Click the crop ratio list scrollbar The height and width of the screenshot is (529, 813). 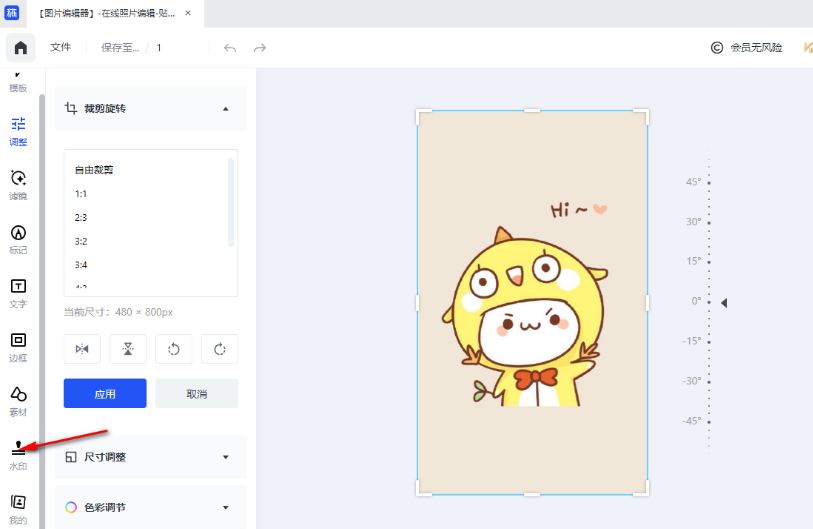point(231,203)
